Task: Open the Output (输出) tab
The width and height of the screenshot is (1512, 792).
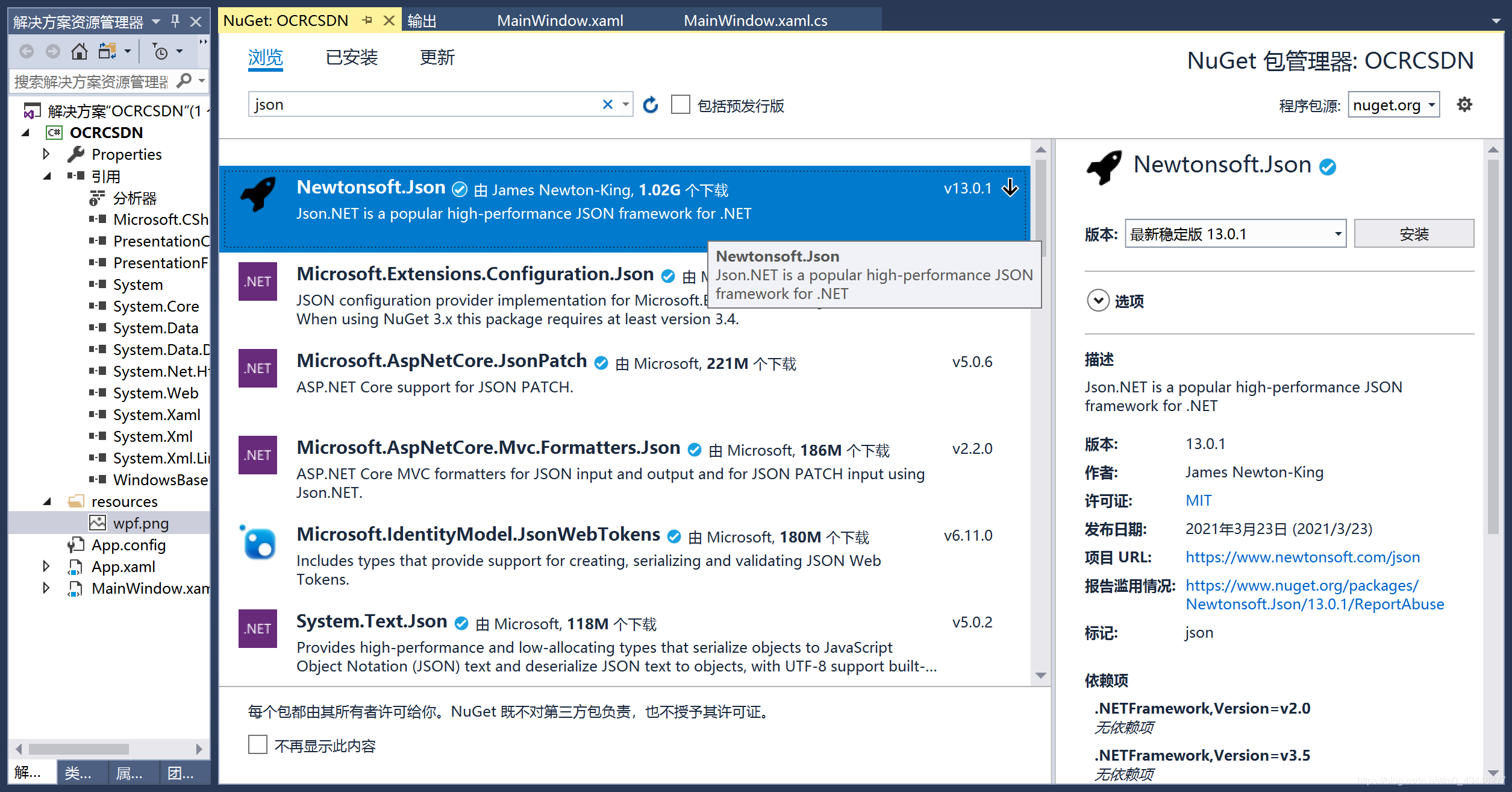Action: (x=422, y=20)
